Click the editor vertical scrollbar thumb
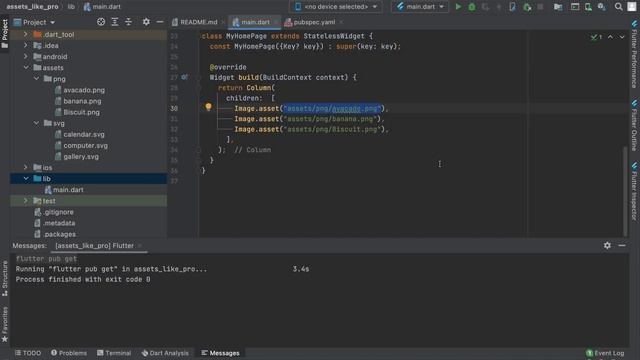The image size is (640, 360). click(x=625, y=190)
